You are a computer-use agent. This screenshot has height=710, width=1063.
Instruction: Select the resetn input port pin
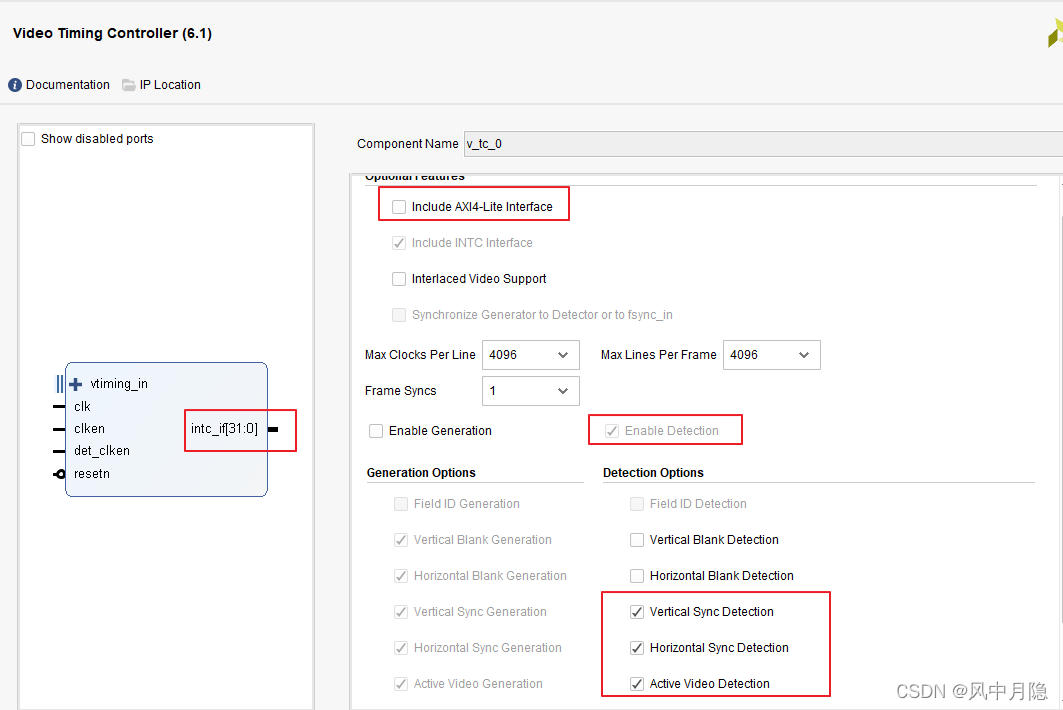coord(91,473)
